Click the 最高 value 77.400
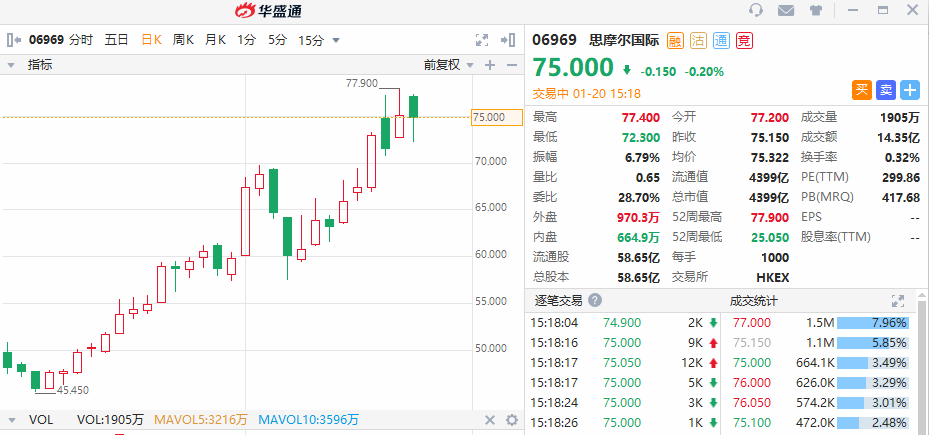 click(x=641, y=117)
